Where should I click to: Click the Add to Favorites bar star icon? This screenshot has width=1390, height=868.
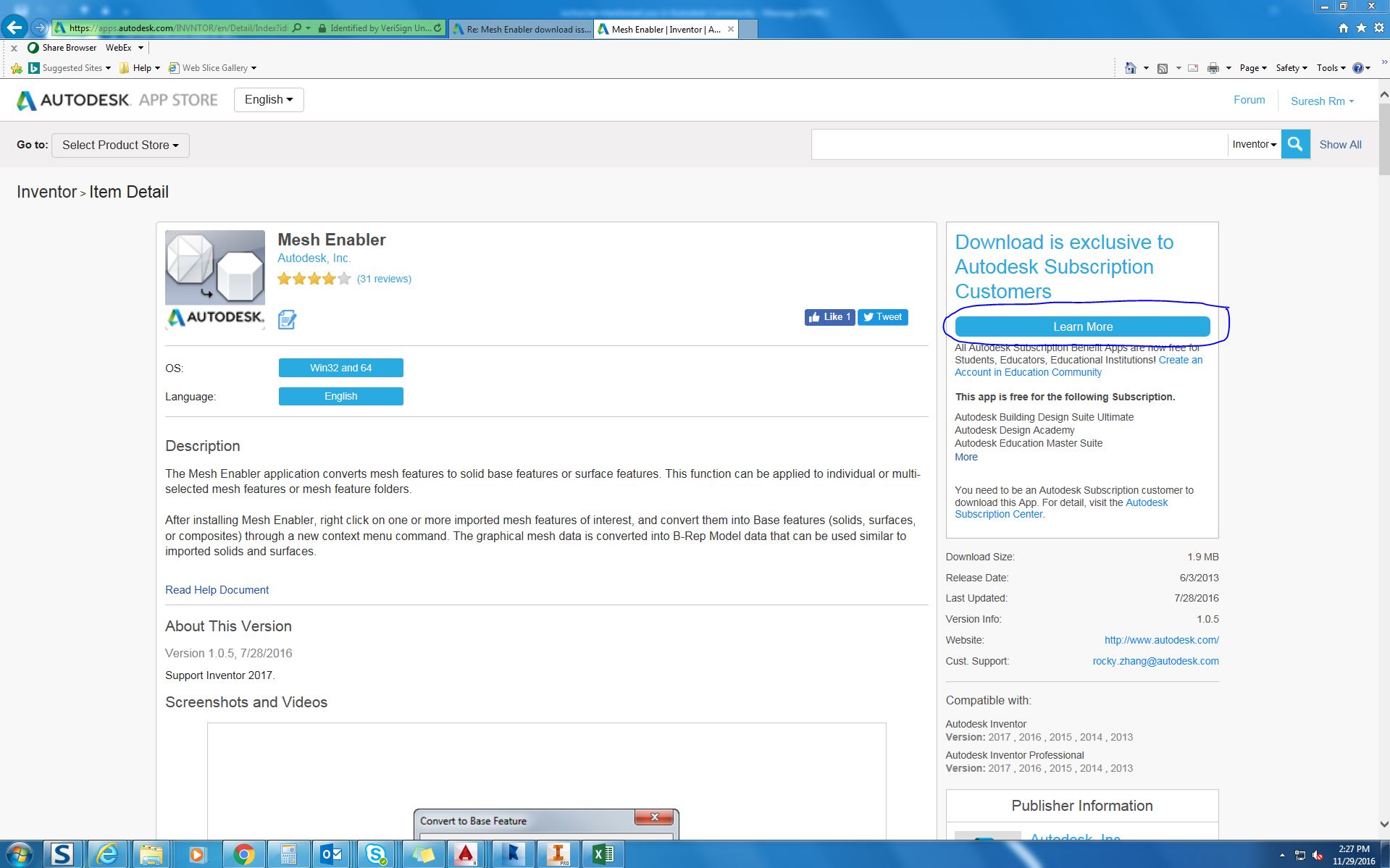tap(17, 68)
